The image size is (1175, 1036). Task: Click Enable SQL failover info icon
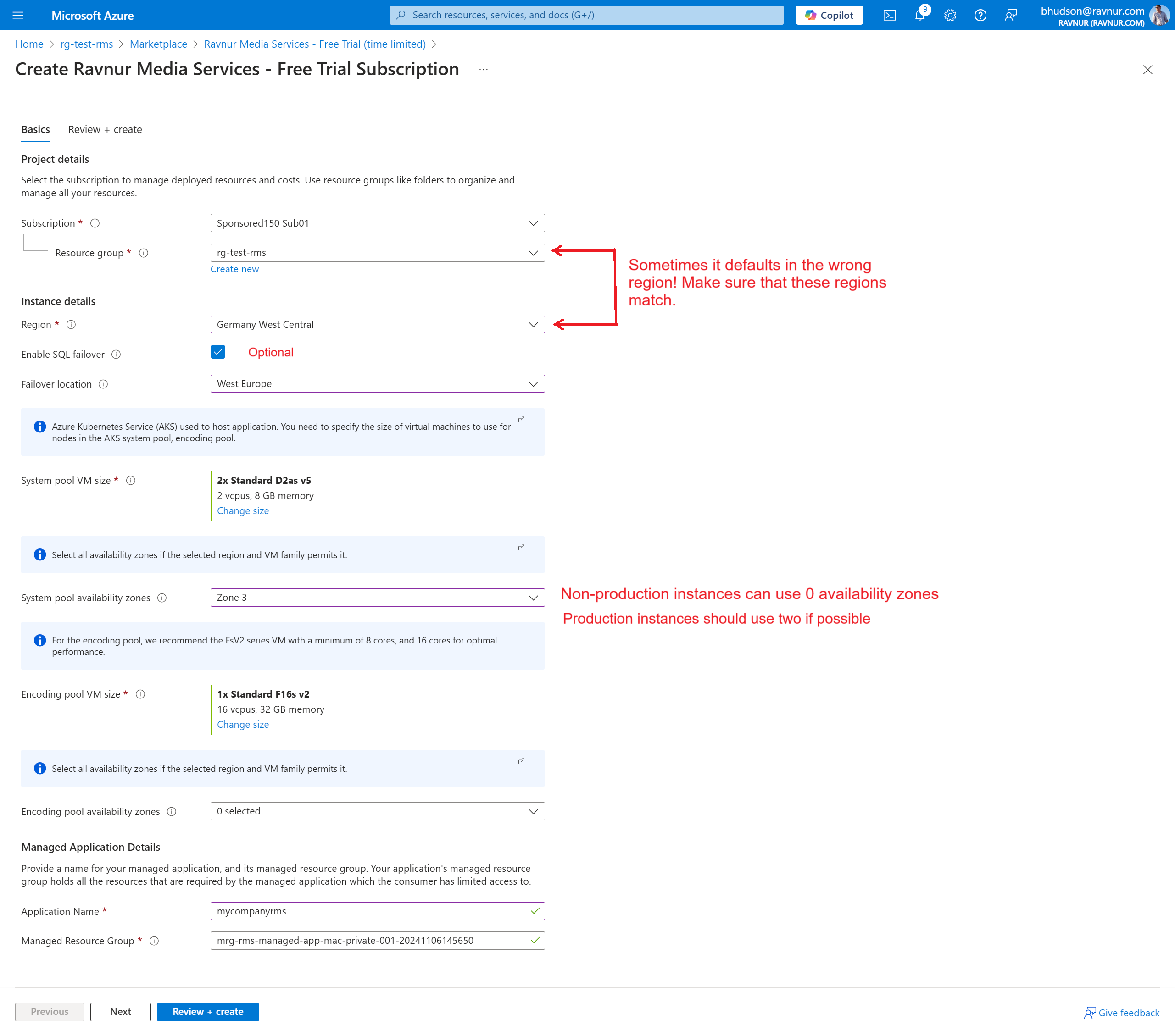(116, 355)
